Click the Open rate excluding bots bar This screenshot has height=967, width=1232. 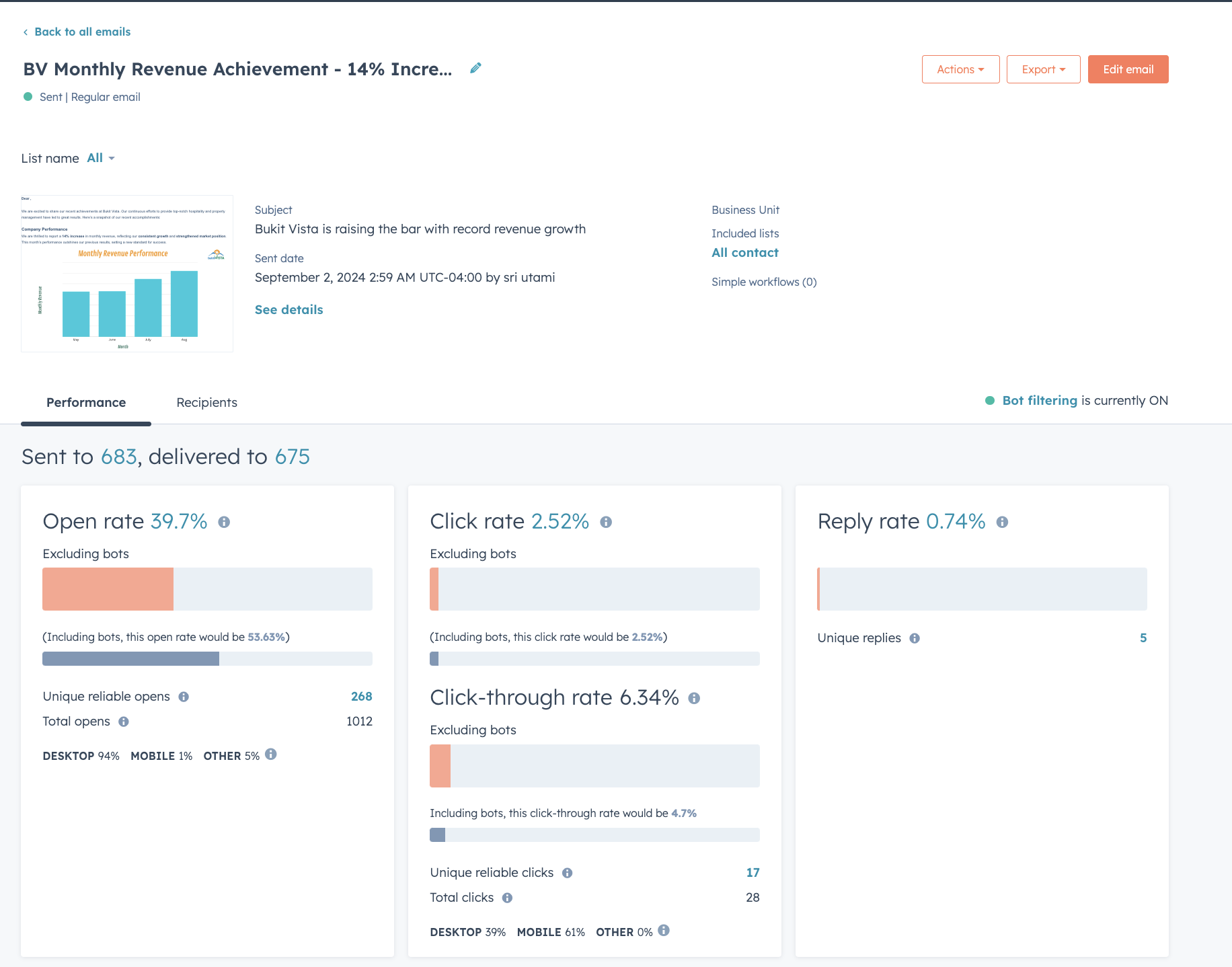(207, 589)
